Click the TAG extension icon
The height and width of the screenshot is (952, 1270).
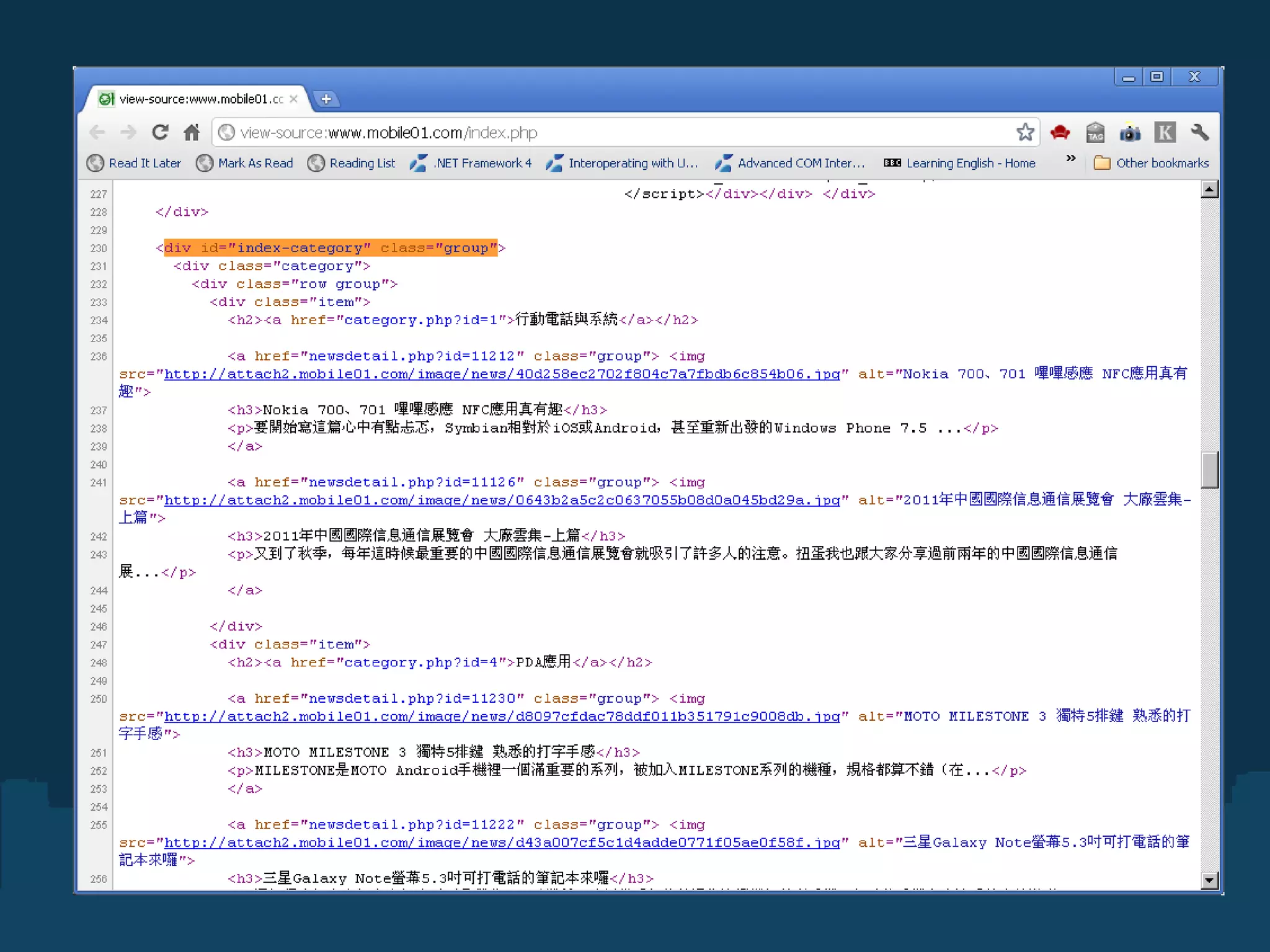click(x=1095, y=133)
